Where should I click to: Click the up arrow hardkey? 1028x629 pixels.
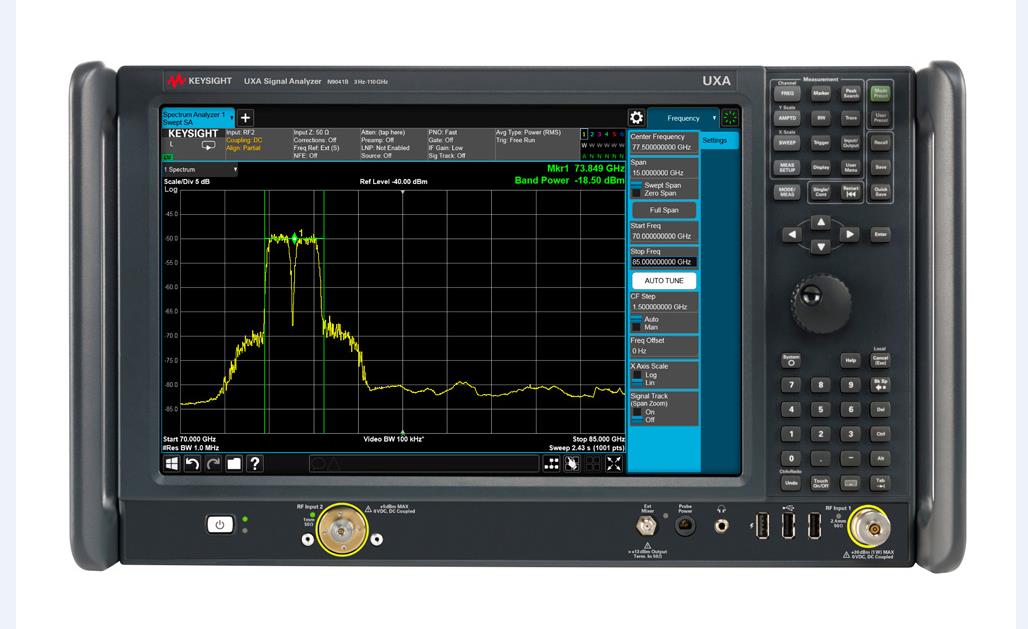point(821,222)
